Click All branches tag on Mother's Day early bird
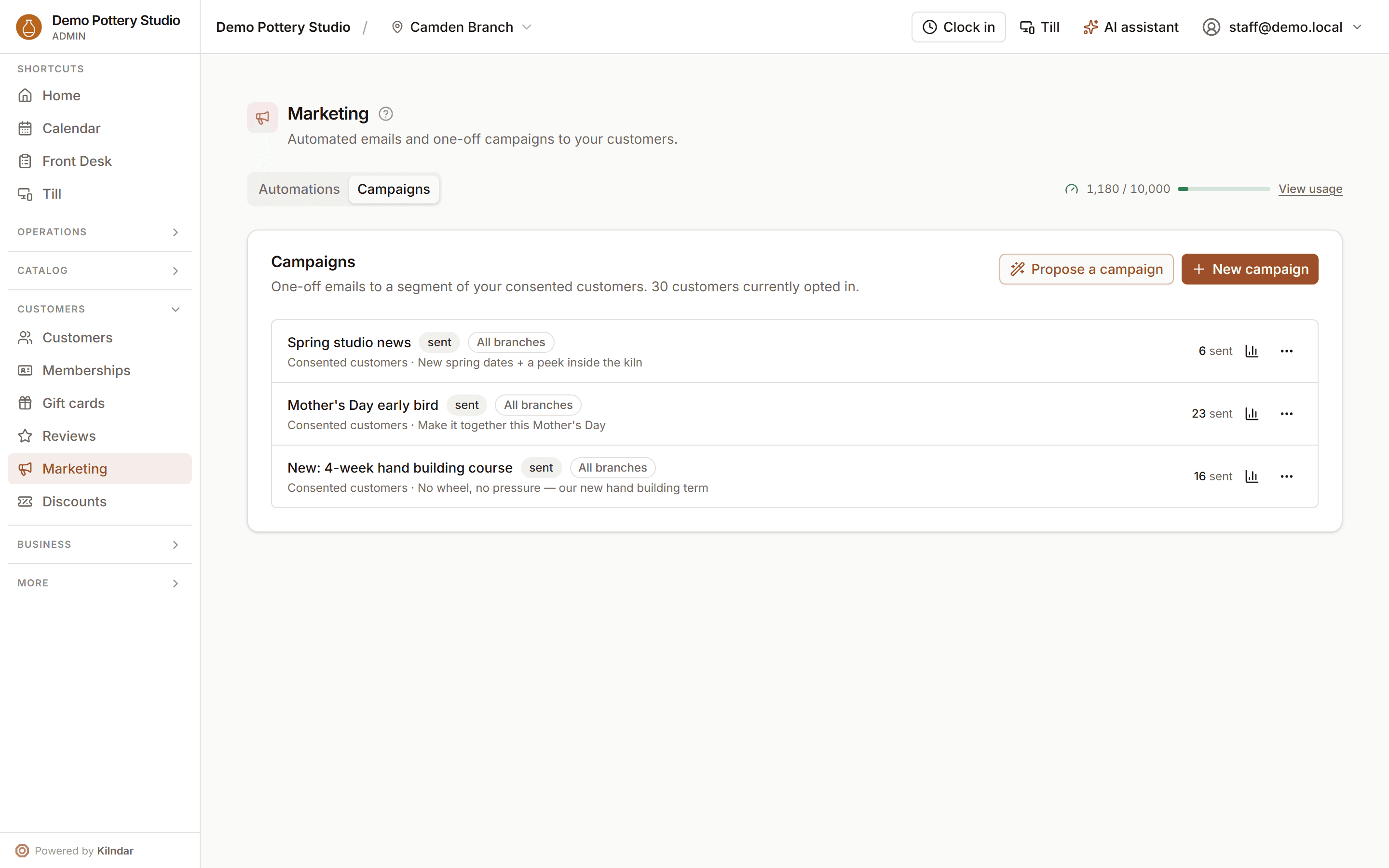The image size is (1389, 868). tap(538, 405)
